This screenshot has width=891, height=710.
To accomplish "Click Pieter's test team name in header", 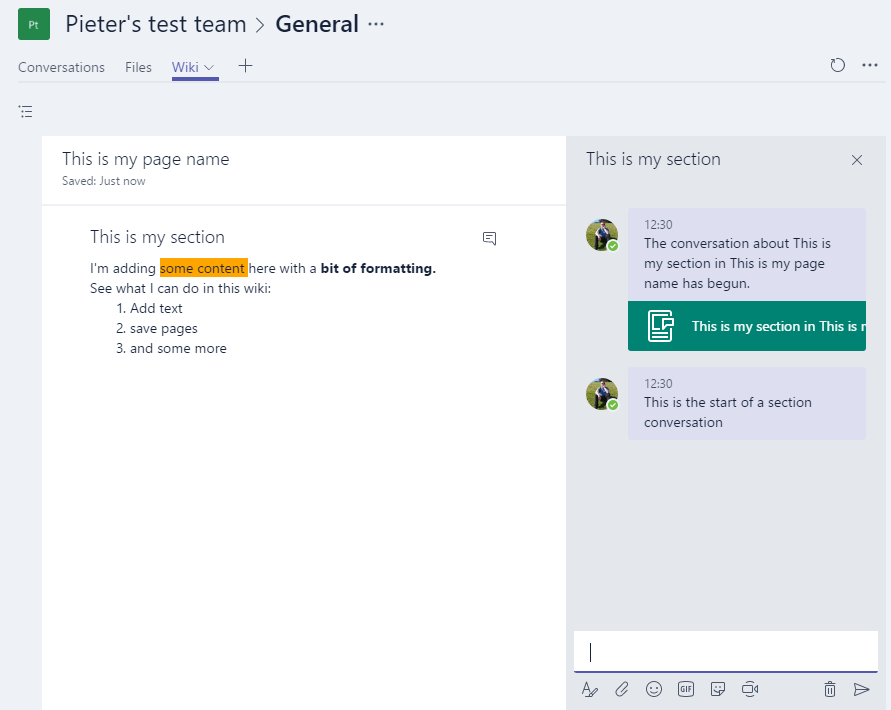I will 156,24.
